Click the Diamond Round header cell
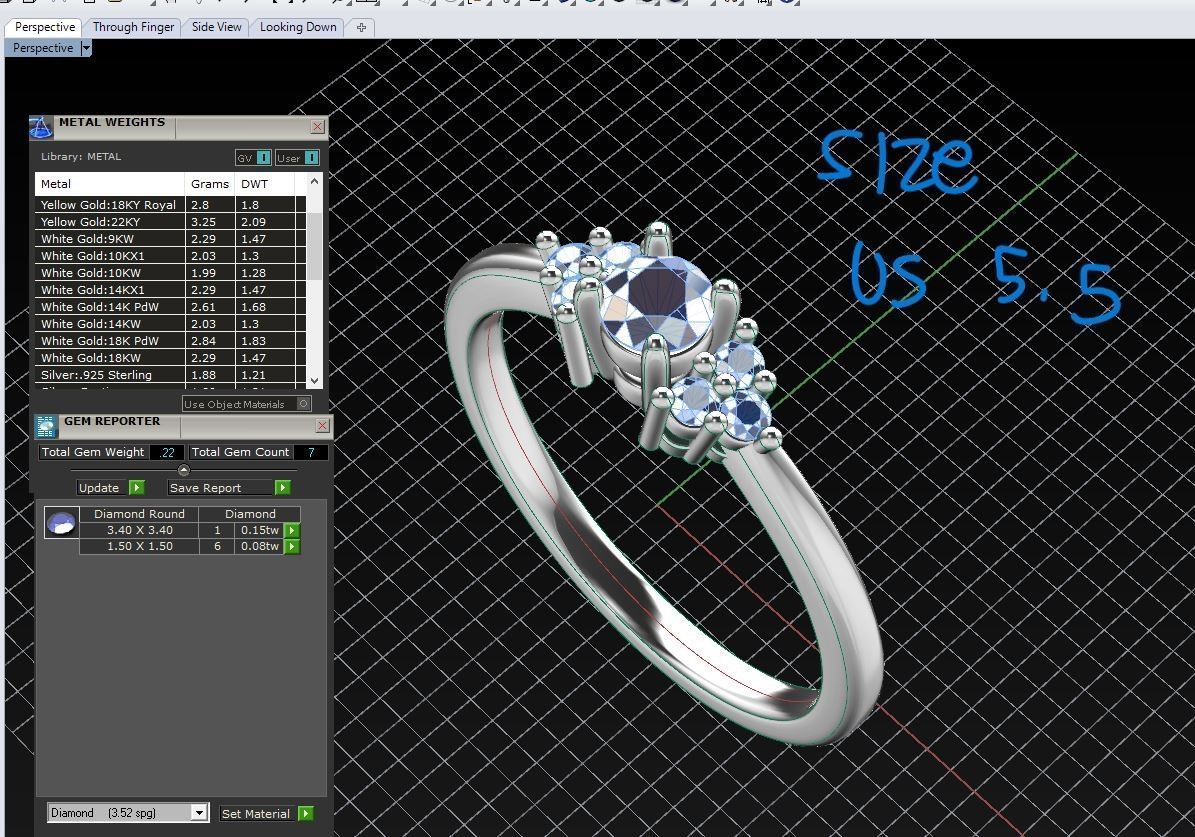Screen dimensions: 1195x837 tap(139, 514)
